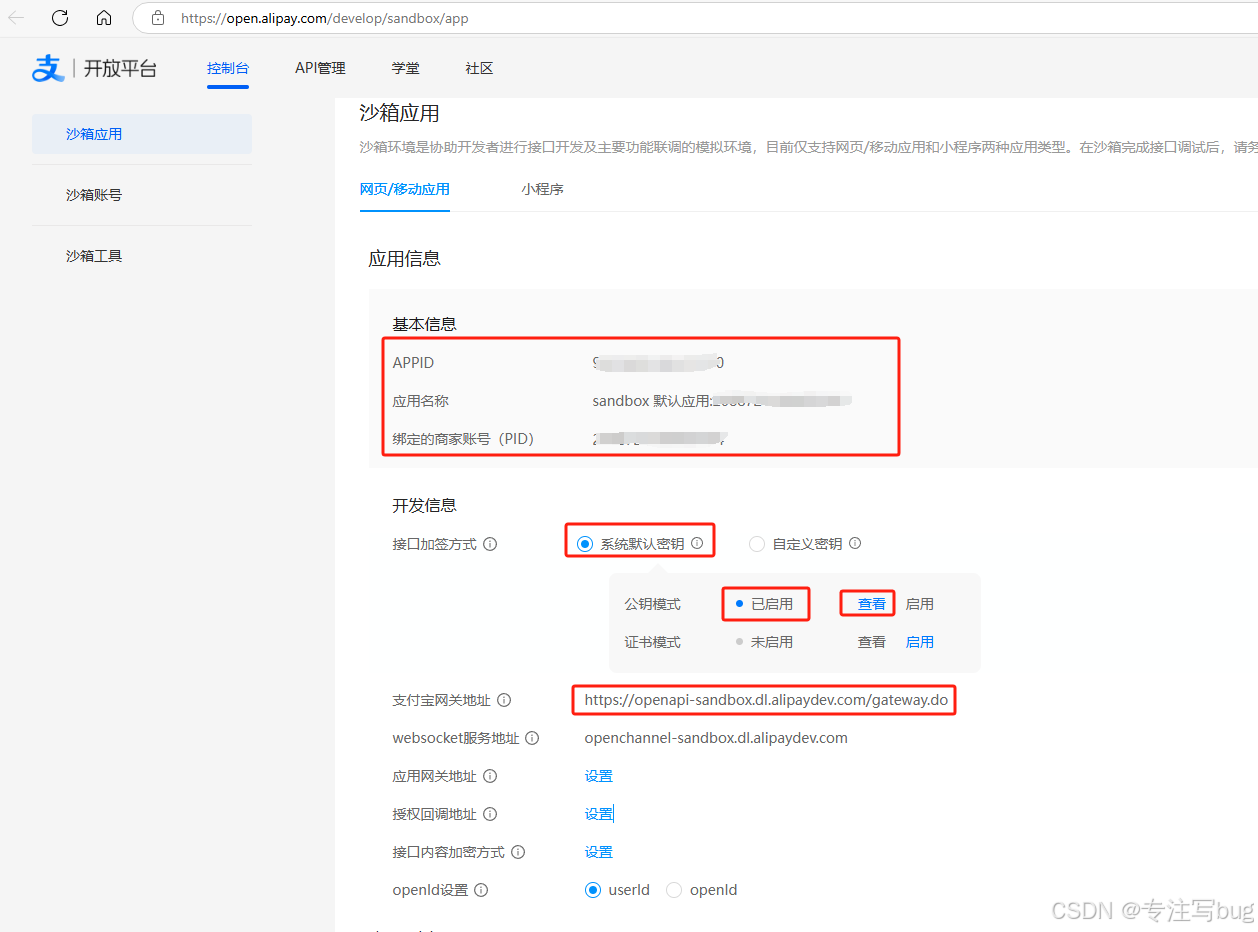
Task: Click info icon next to 支付宝网关地址
Action: tap(504, 700)
